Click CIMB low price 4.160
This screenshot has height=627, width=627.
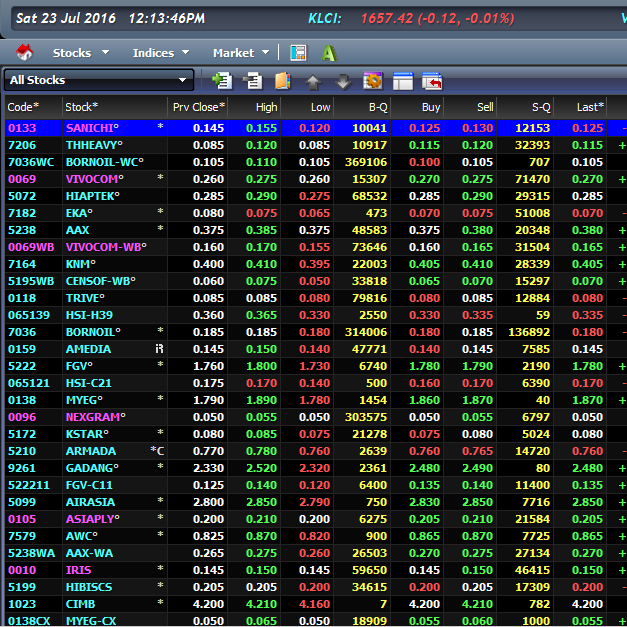point(314,604)
